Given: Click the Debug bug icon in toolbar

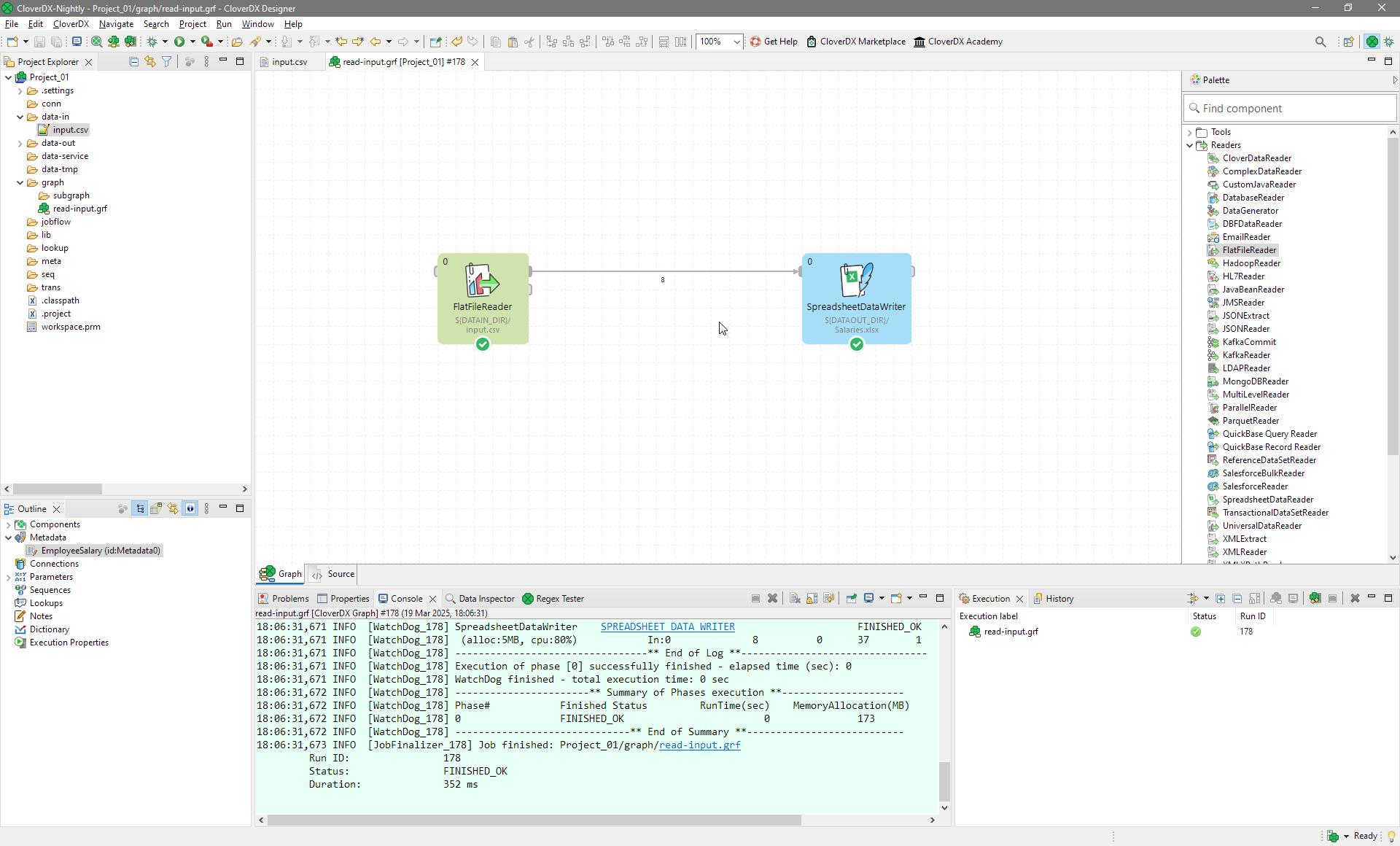Looking at the screenshot, I should click(152, 42).
